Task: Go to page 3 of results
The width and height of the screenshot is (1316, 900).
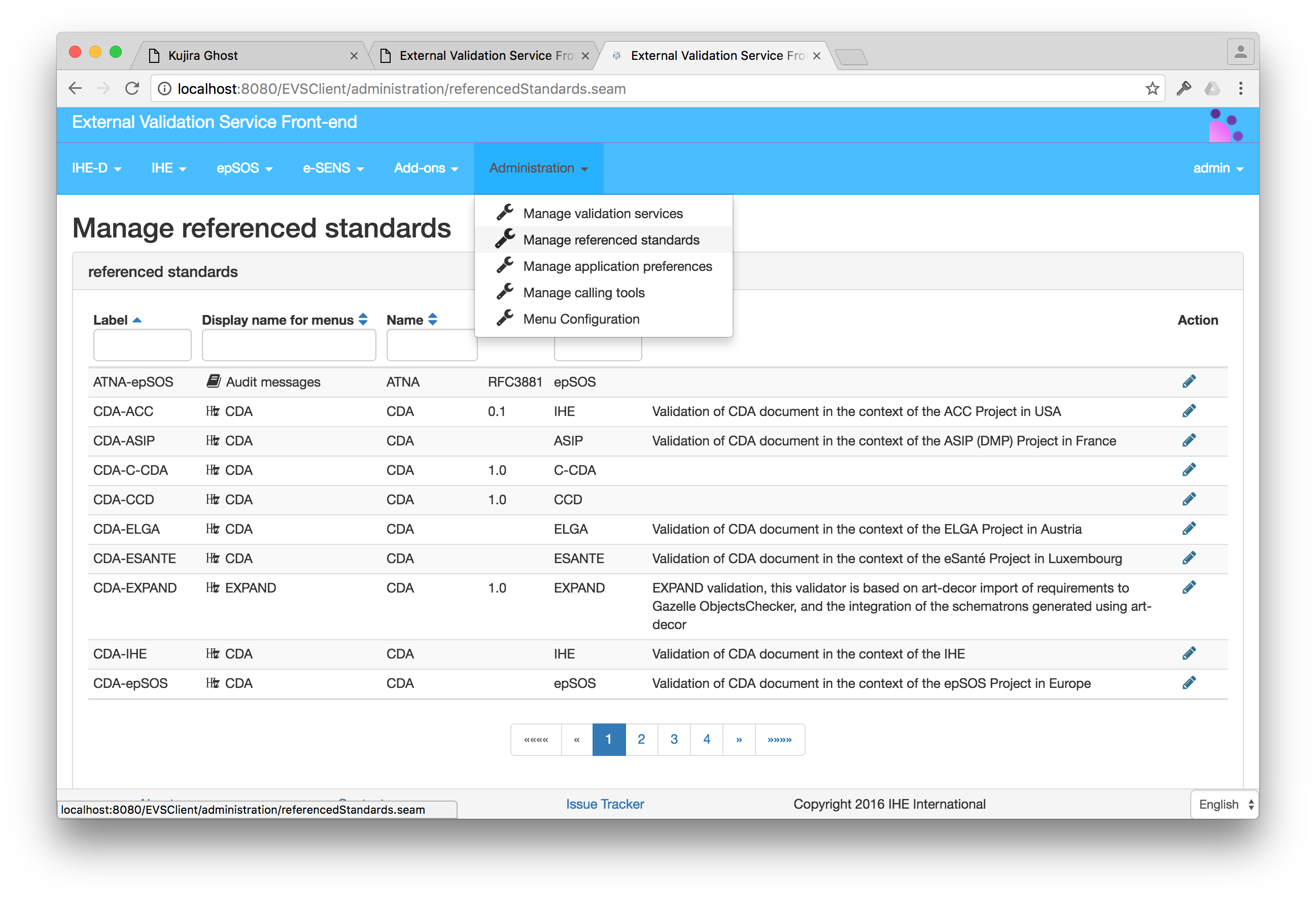Action: [673, 739]
